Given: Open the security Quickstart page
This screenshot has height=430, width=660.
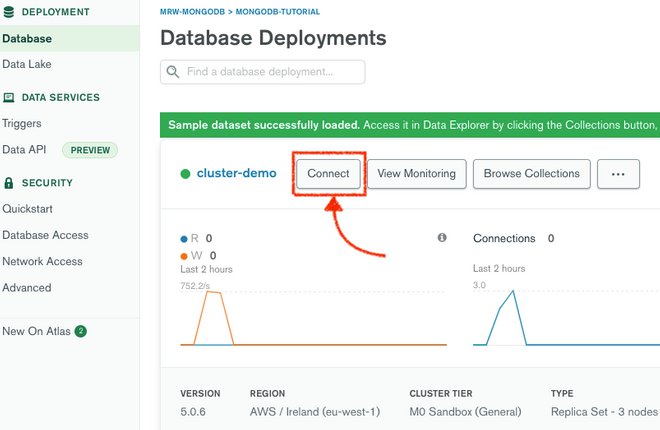Looking at the screenshot, I should point(28,209).
